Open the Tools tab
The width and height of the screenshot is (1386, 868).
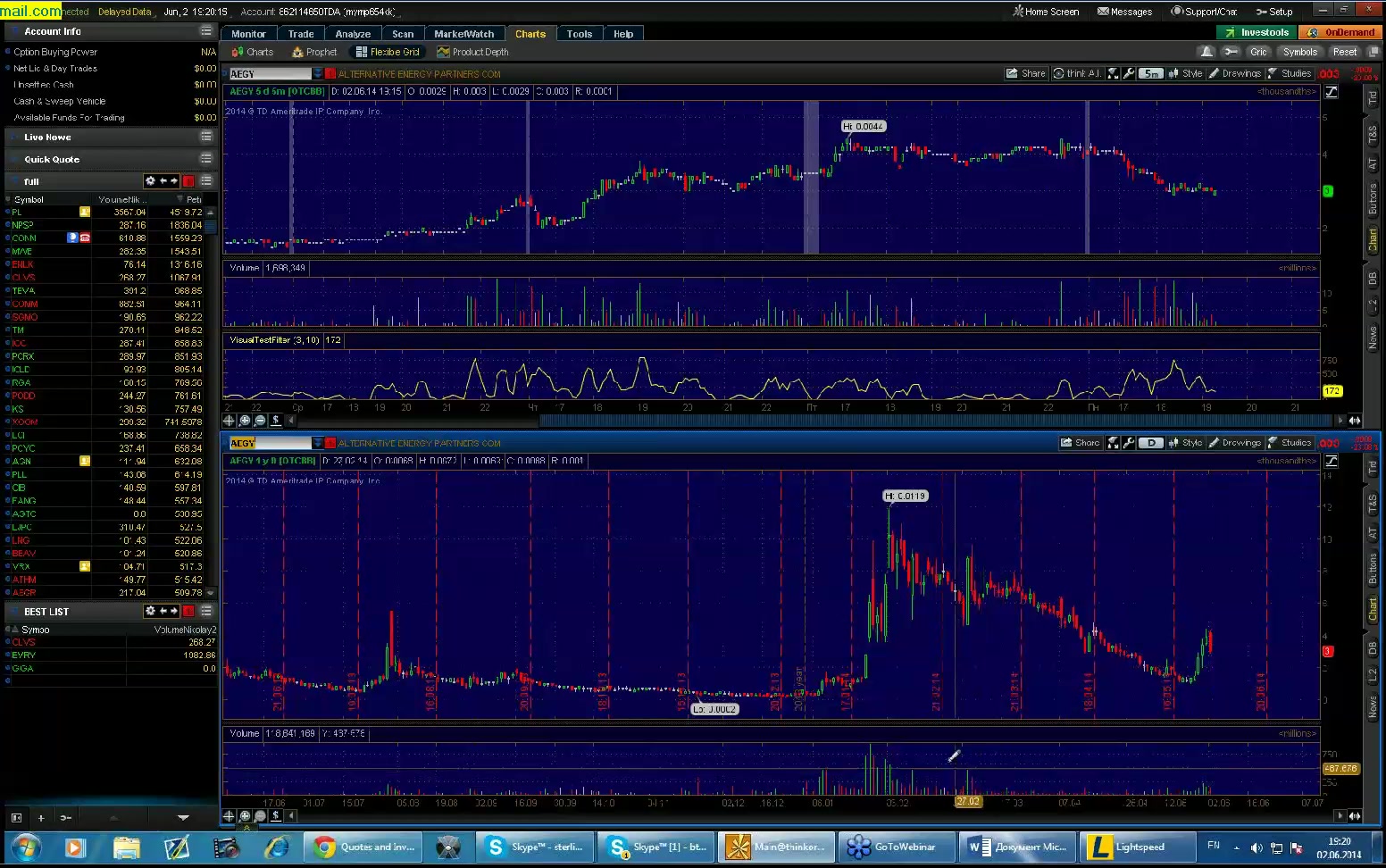tap(580, 34)
